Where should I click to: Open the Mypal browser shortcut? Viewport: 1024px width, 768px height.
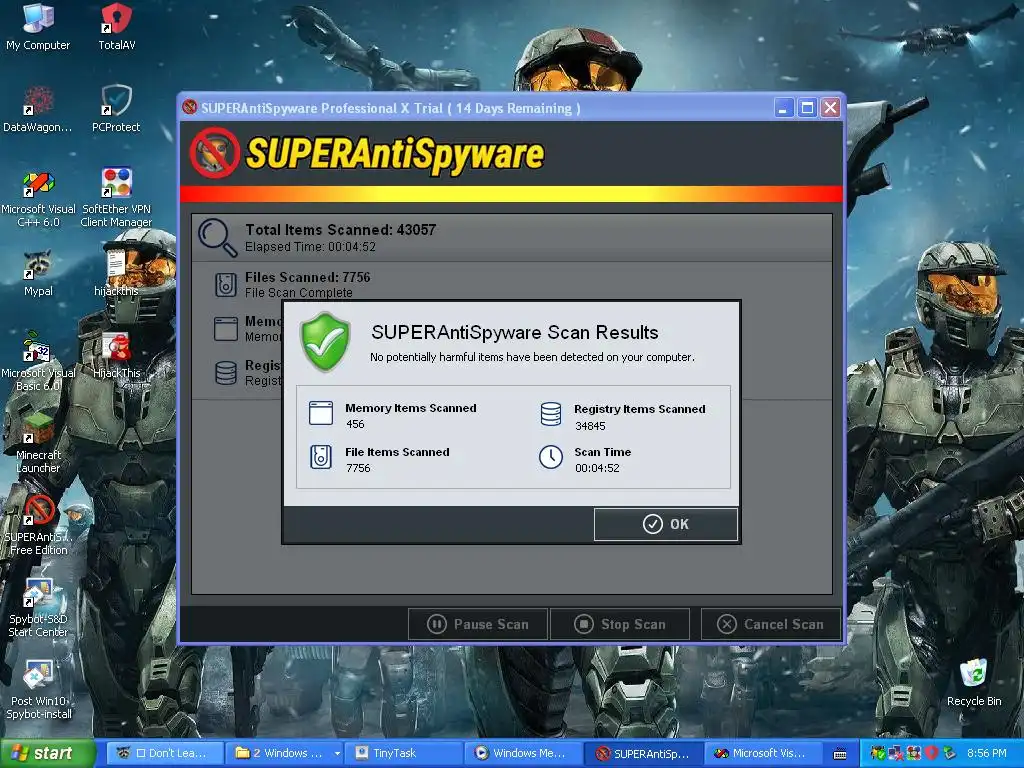coord(38,274)
